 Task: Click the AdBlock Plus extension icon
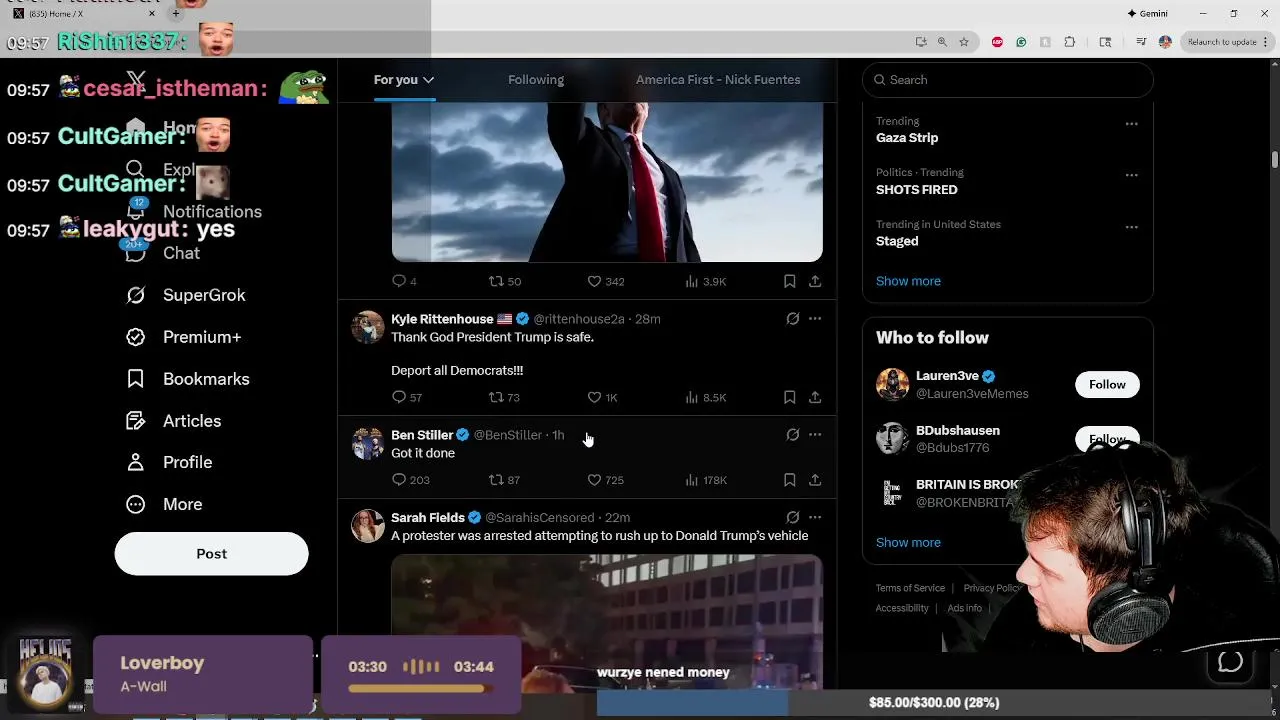(x=997, y=42)
